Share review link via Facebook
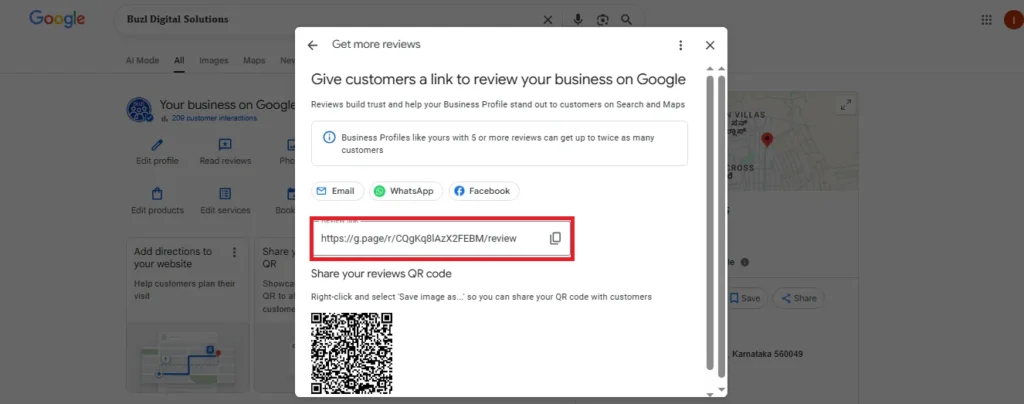 (483, 191)
